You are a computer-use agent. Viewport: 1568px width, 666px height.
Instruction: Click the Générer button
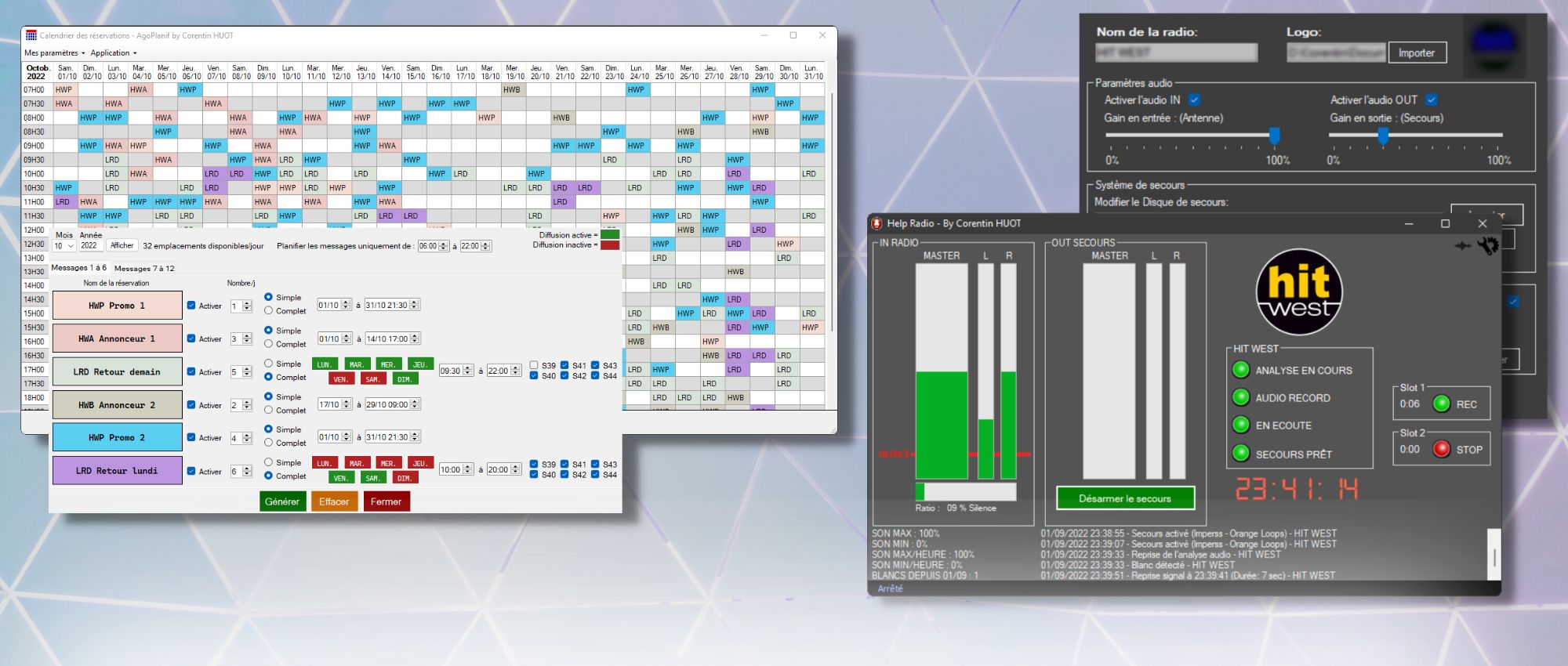282,501
